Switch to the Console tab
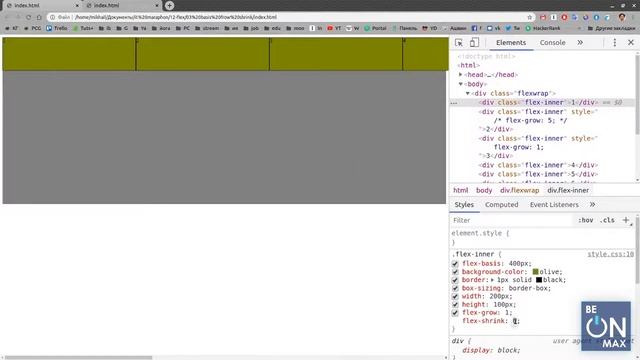 point(552,42)
